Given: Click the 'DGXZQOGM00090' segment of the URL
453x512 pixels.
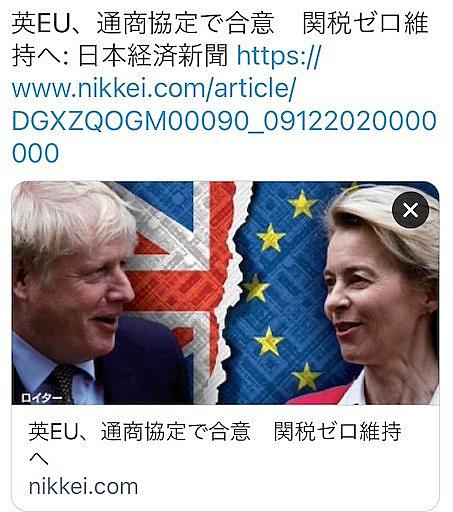Looking at the screenshot, I should click(x=129, y=121).
